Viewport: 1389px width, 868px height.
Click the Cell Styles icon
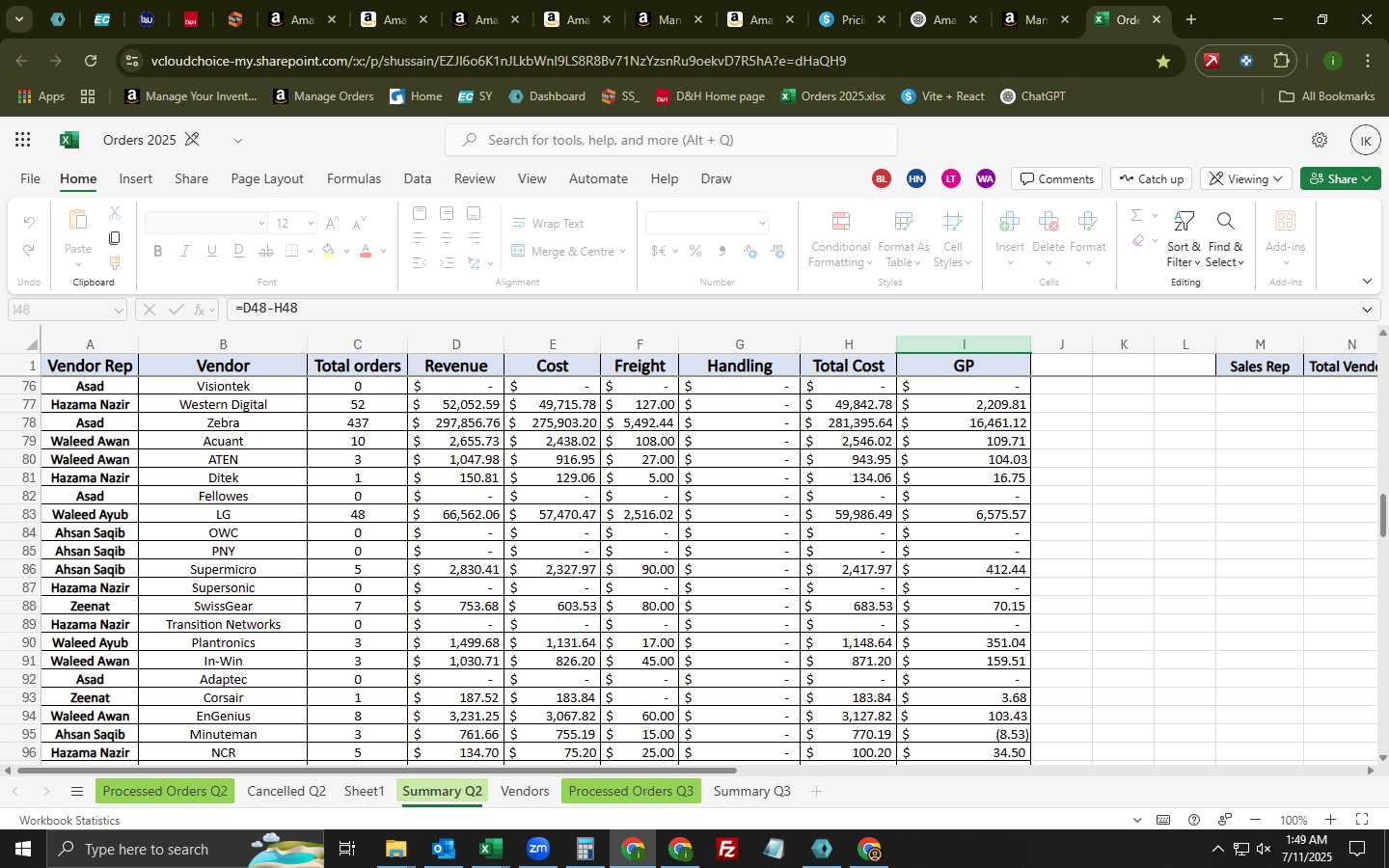coord(952,222)
